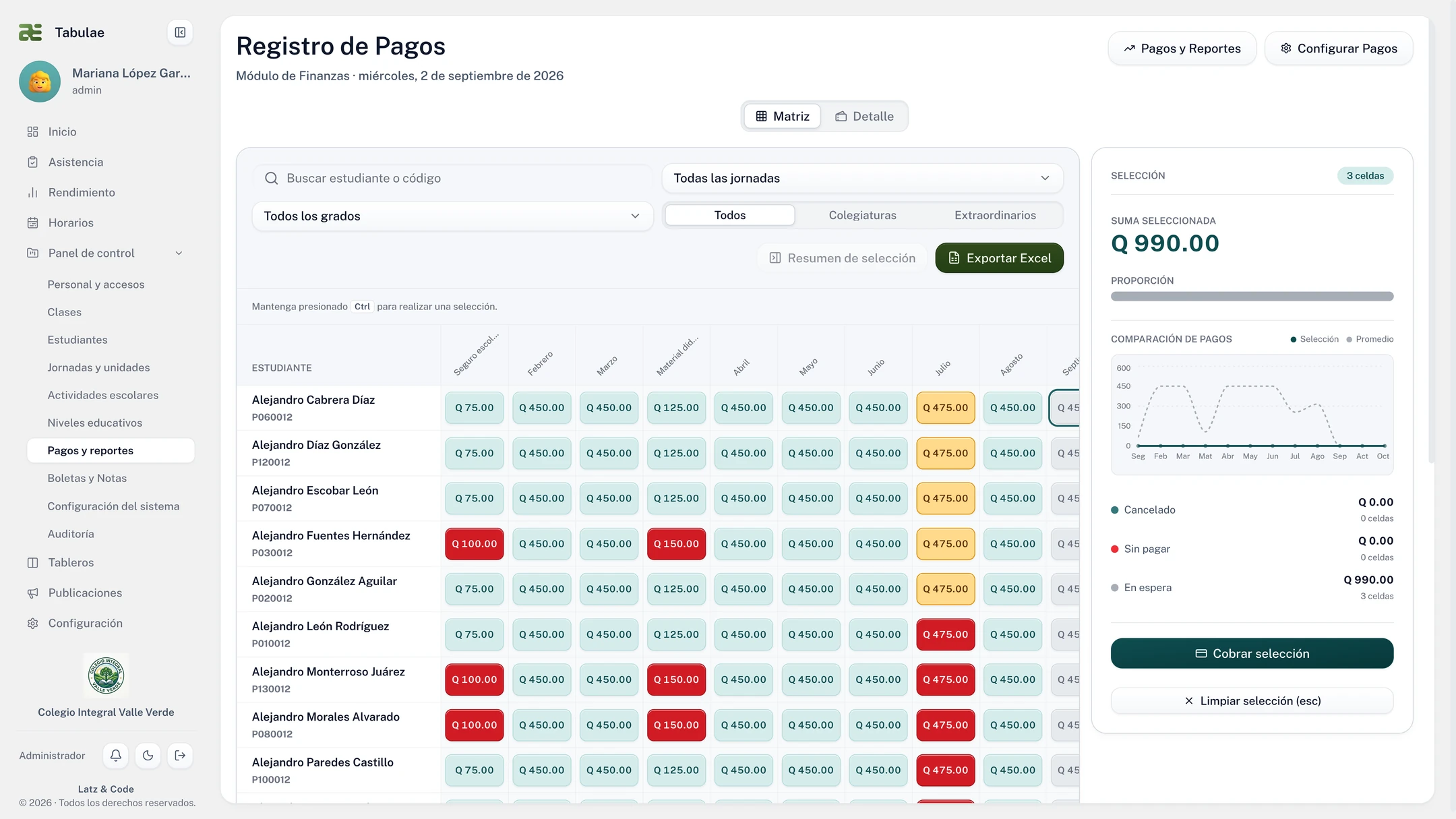Click the 3 celdas badge
Image resolution: width=1456 pixels, height=819 pixels.
click(1365, 176)
